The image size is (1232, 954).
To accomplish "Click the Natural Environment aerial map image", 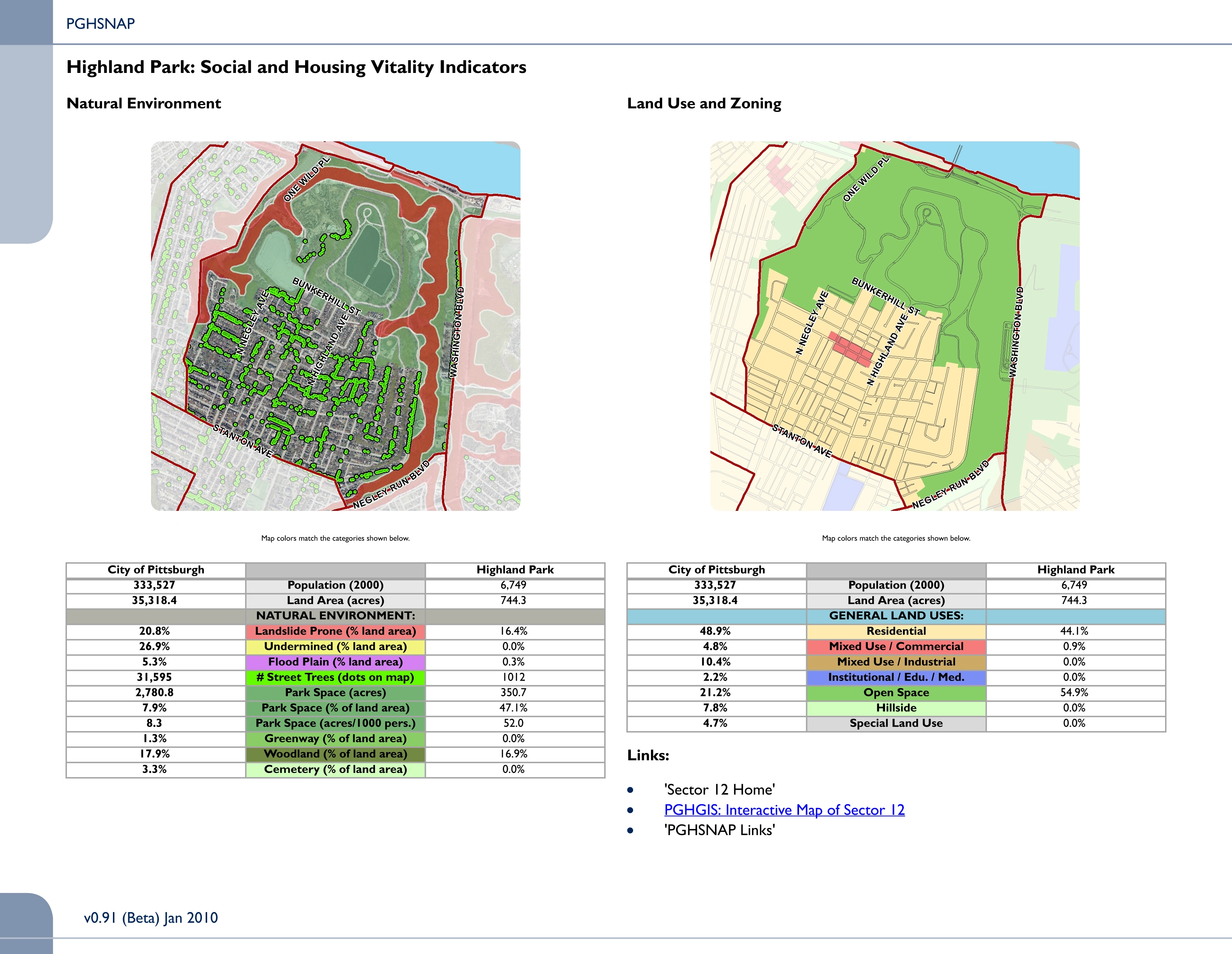I will 336,326.
